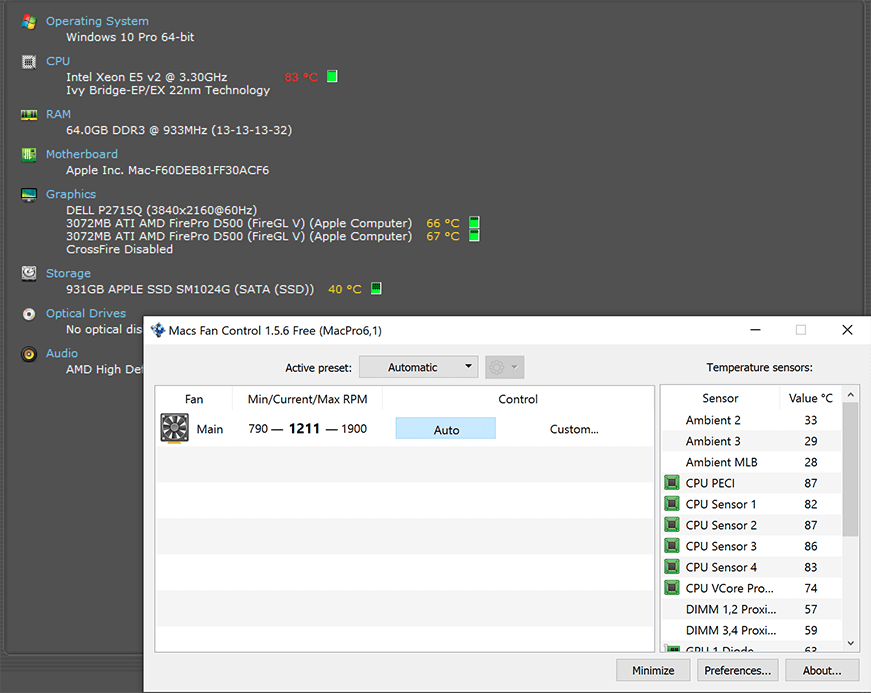Sort by the Sensor column header
The width and height of the screenshot is (871, 693).
(x=720, y=398)
